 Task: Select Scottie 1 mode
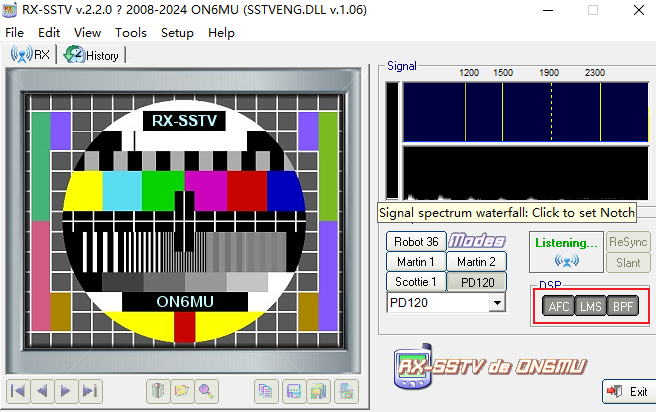click(x=416, y=281)
